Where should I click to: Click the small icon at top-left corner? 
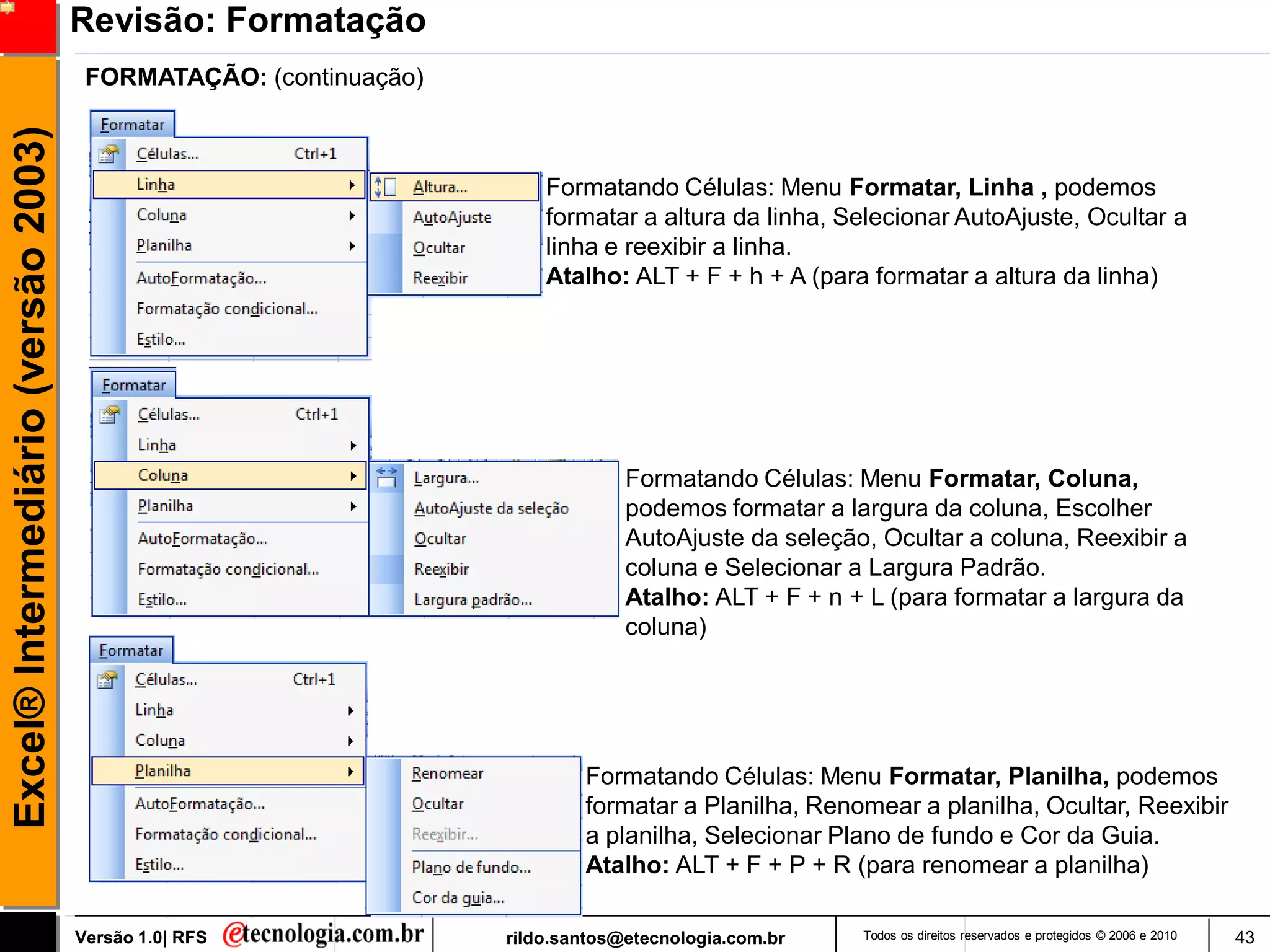7,7
